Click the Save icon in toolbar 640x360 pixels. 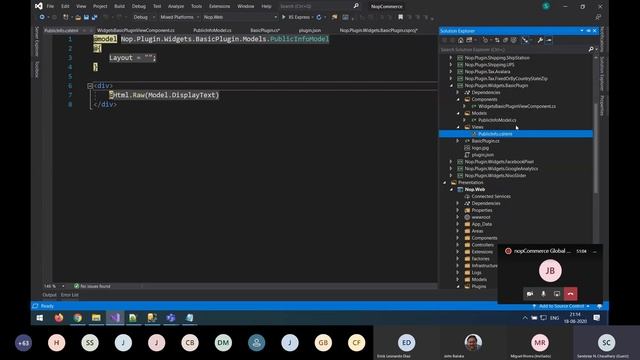[x=86, y=17]
